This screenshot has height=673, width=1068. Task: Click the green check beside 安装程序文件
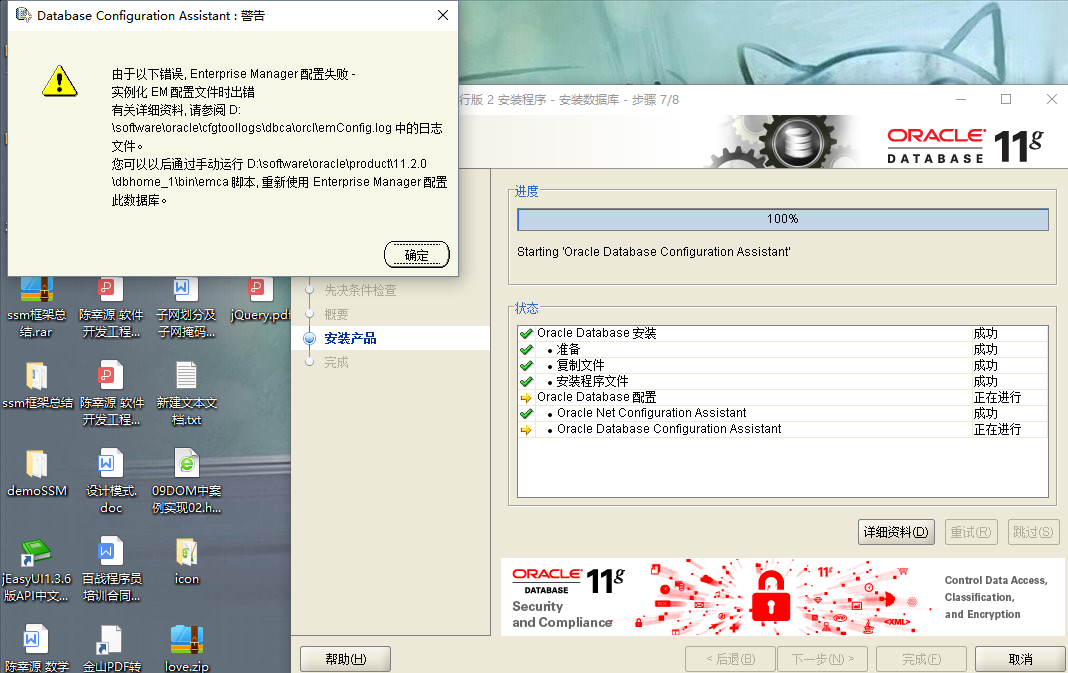pos(526,381)
